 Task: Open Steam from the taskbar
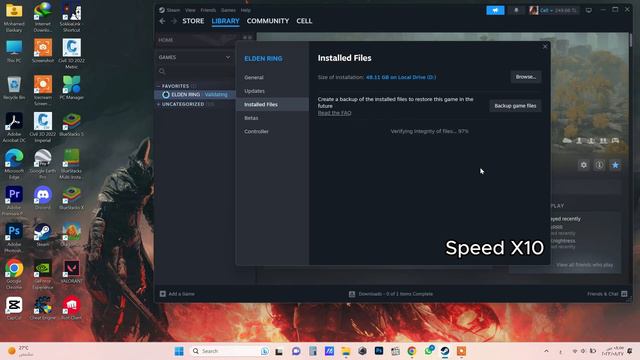445,351
